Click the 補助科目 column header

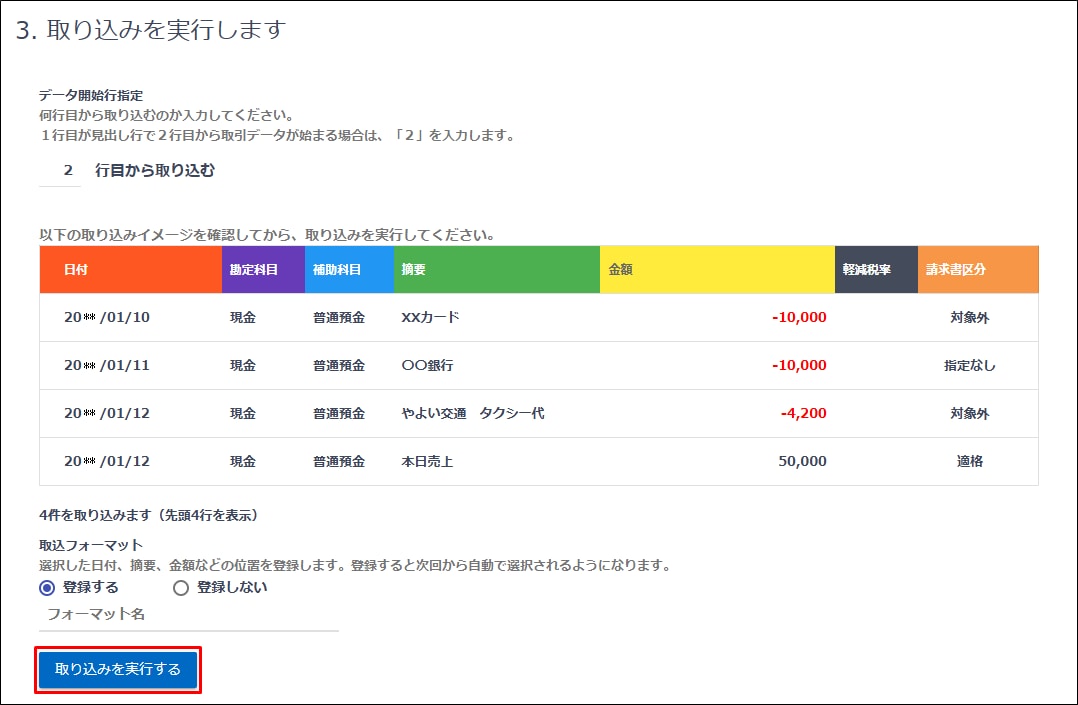pyautogui.click(x=349, y=270)
